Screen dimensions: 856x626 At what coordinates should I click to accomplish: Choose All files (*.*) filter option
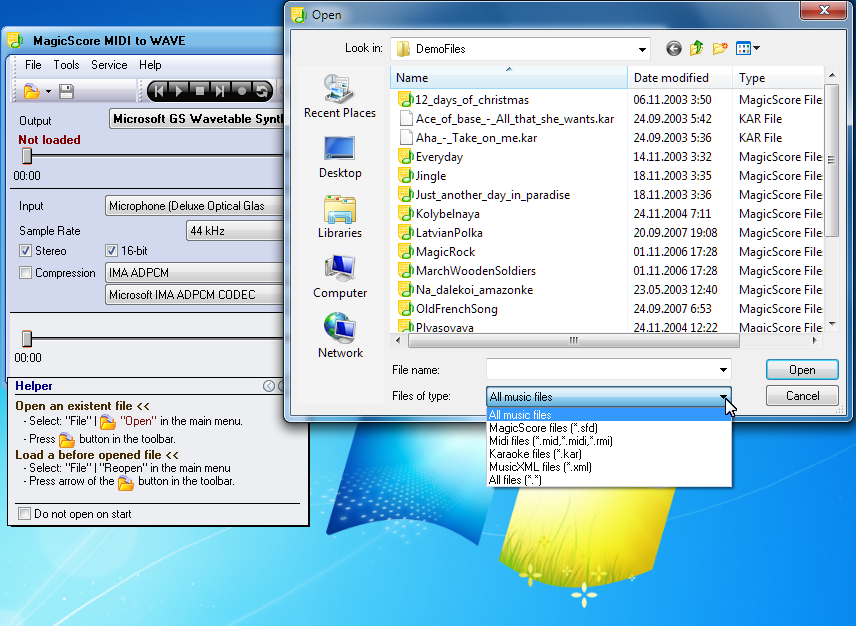point(609,480)
